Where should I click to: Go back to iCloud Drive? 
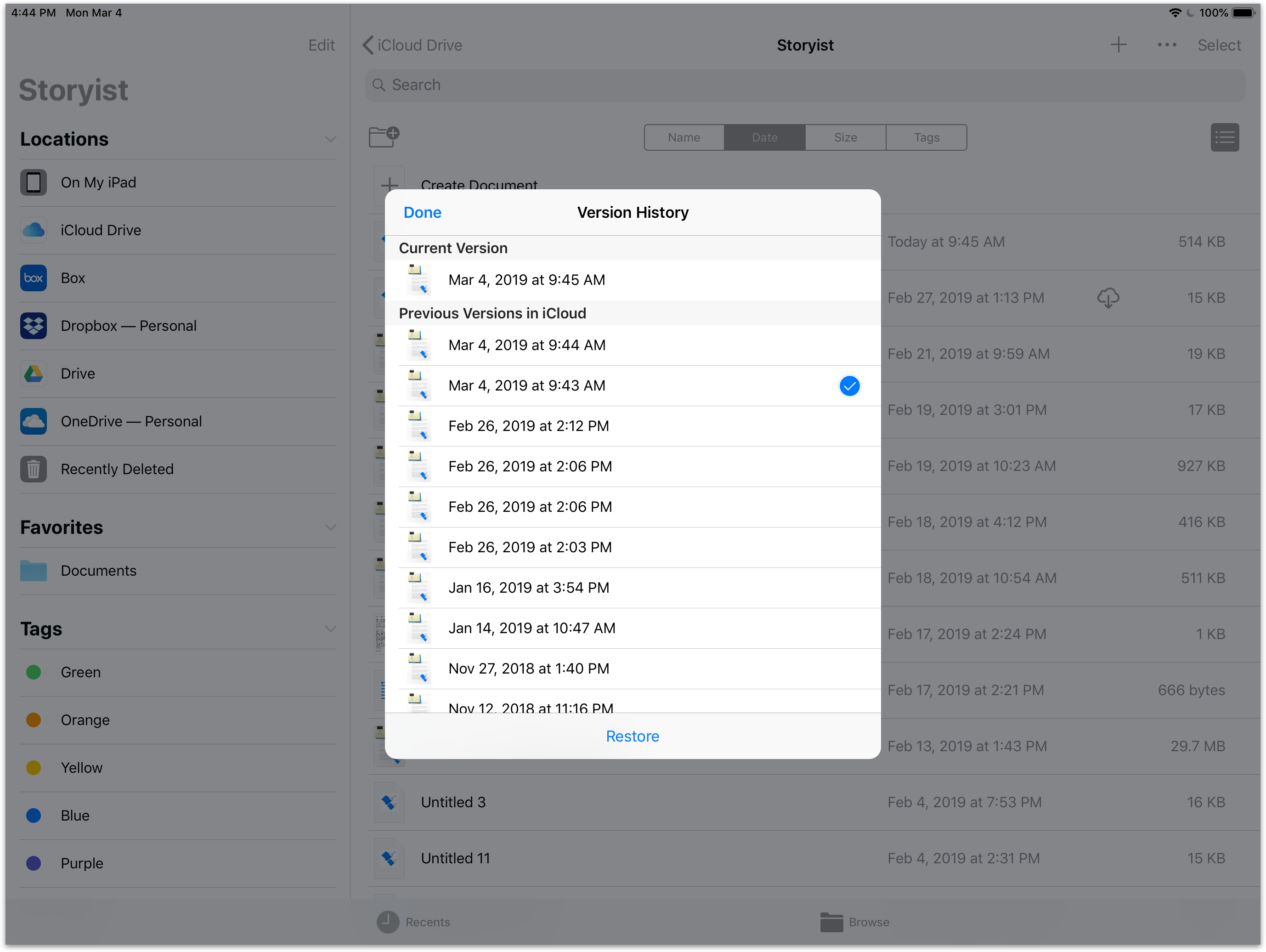tap(412, 45)
